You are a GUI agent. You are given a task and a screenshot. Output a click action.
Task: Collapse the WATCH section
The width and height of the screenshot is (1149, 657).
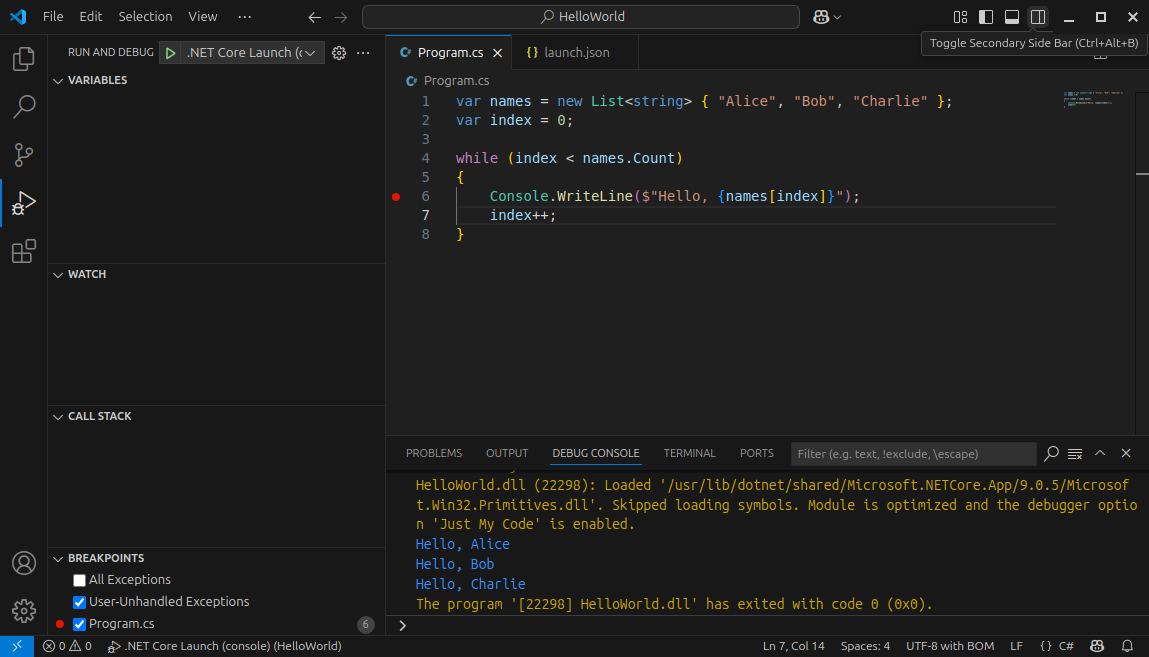[x=59, y=275]
